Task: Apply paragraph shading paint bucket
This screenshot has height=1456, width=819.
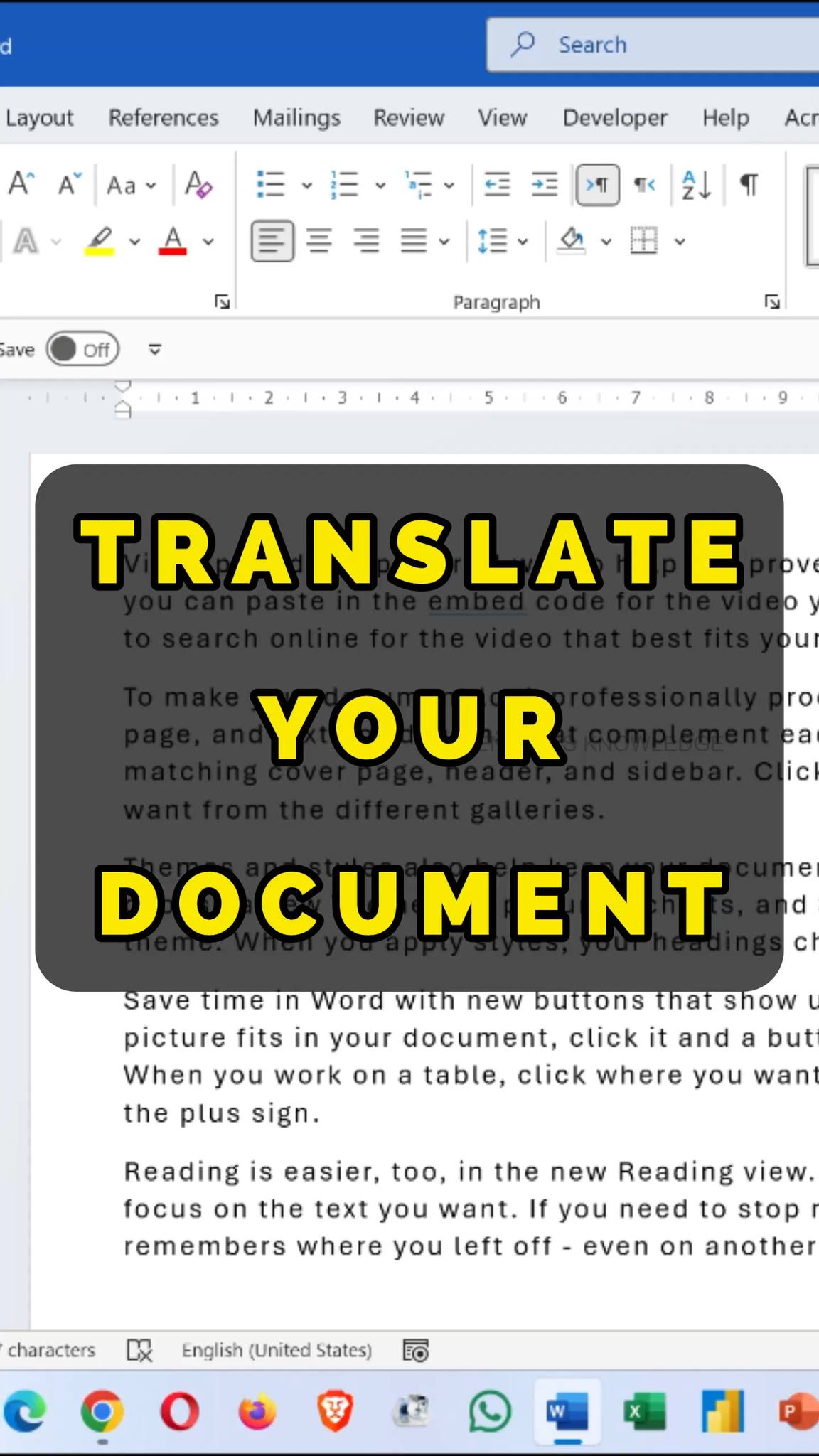Action: coord(572,241)
